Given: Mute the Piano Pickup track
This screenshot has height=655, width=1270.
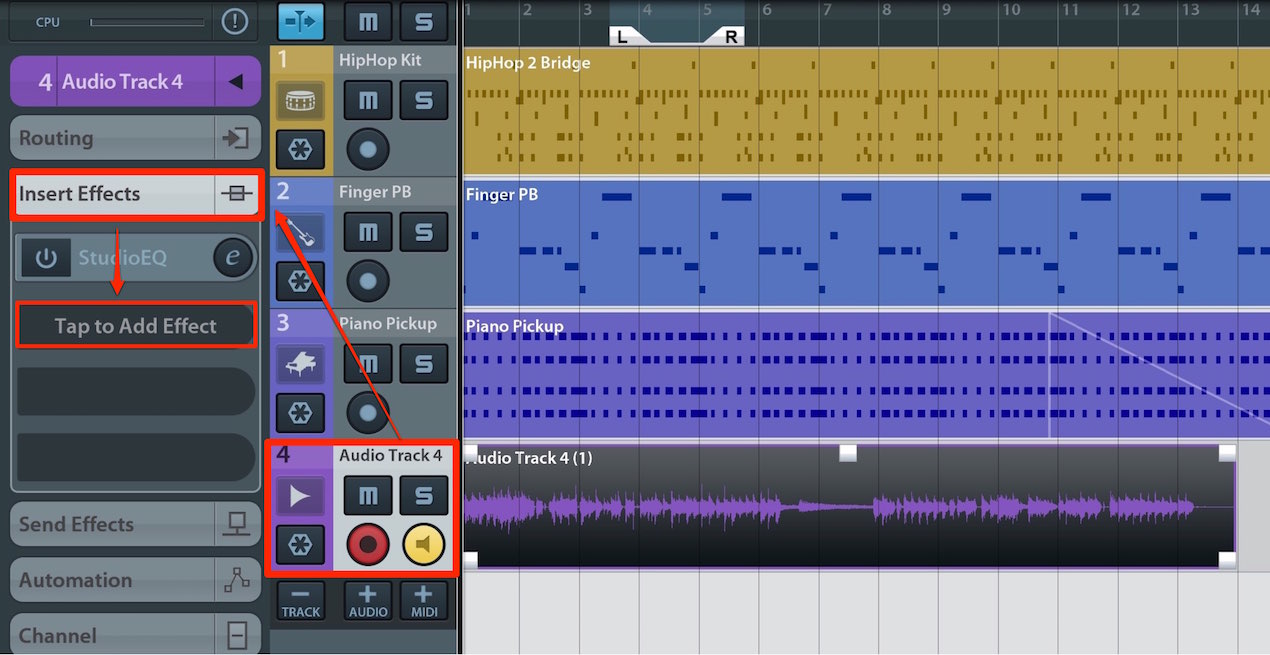Looking at the screenshot, I should (x=368, y=364).
